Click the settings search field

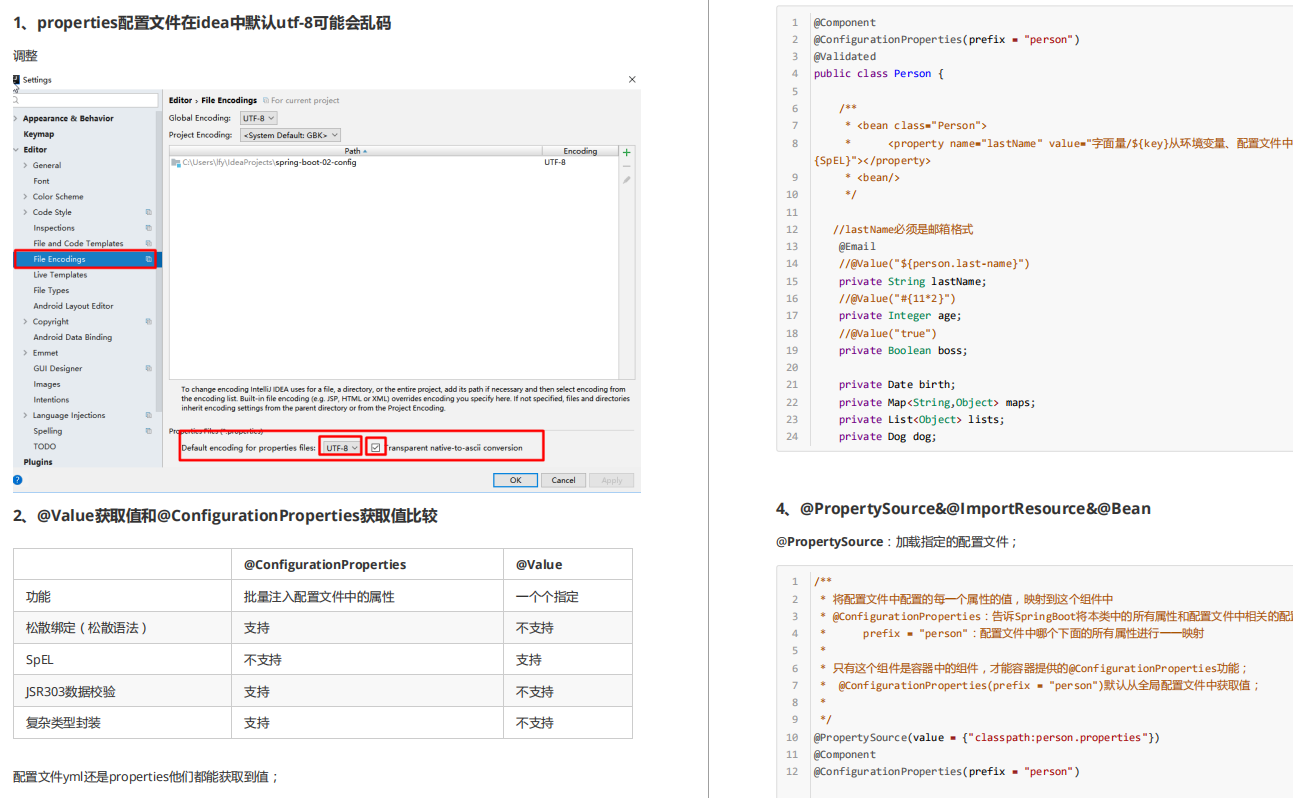pos(85,99)
